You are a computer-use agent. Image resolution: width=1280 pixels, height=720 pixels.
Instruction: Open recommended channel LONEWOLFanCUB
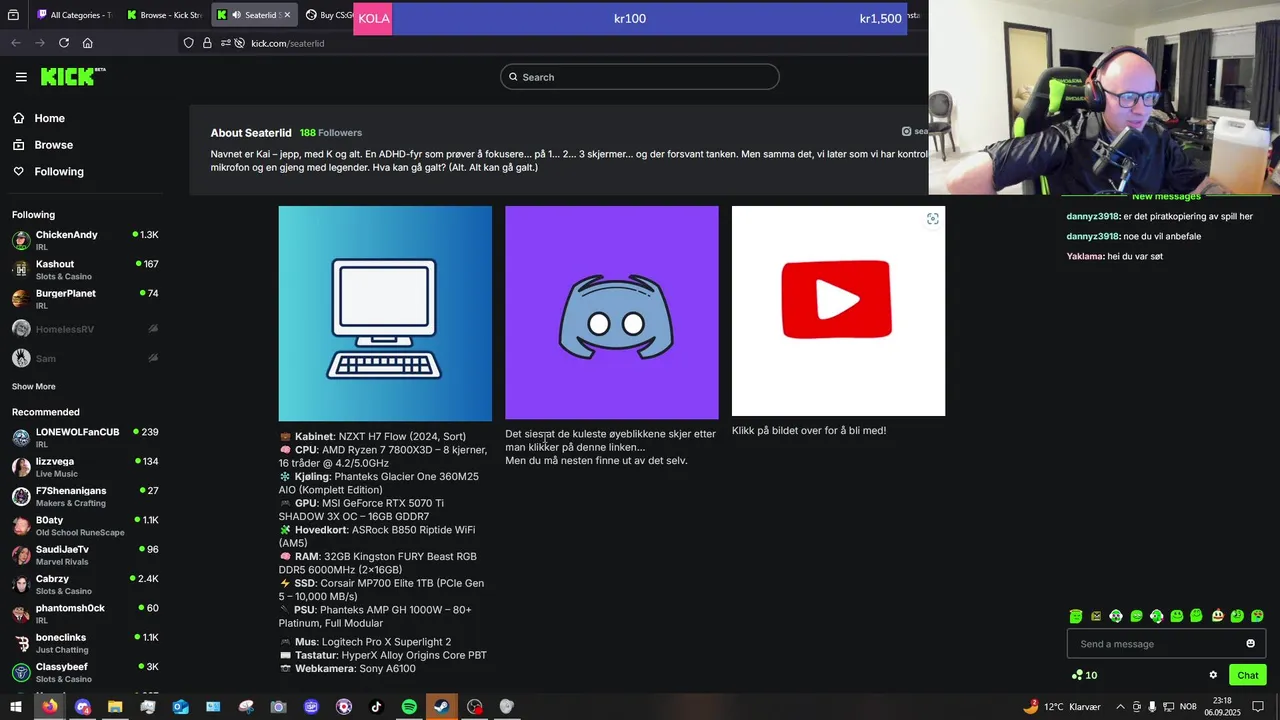[x=85, y=437]
